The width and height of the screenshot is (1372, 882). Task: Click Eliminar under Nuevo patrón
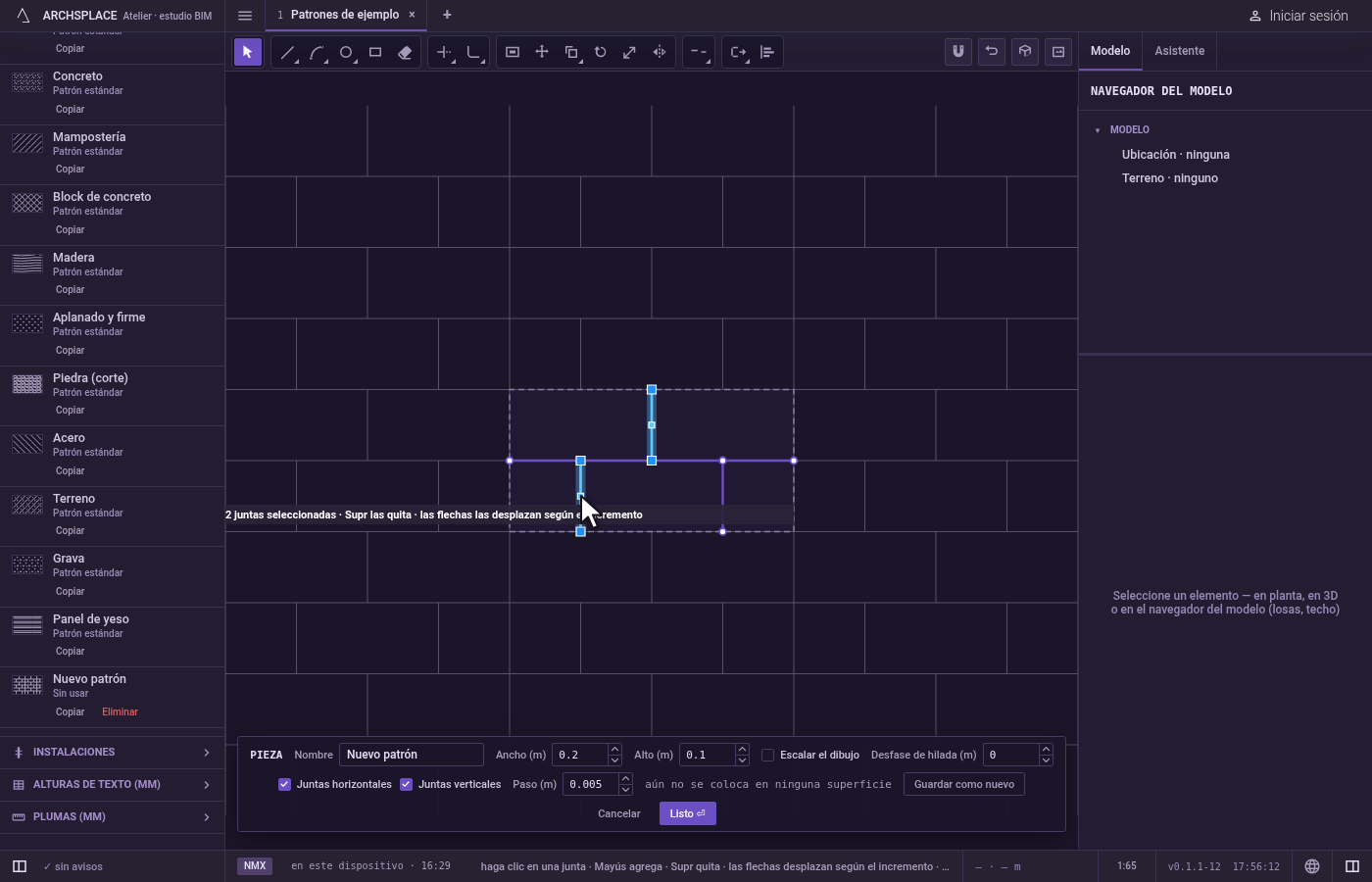click(120, 712)
